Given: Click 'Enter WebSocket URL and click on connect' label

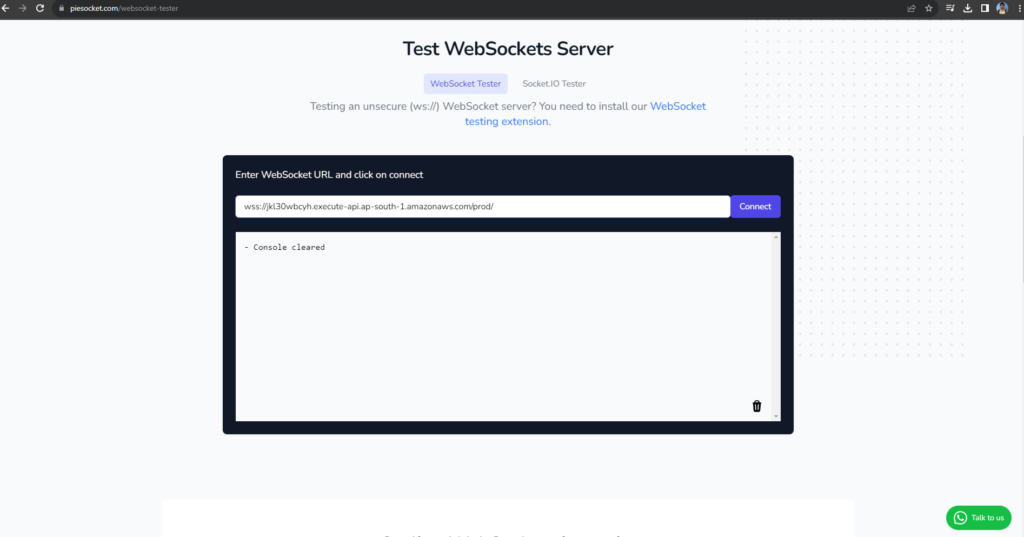Looking at the screenshot, I should point(329,175).
